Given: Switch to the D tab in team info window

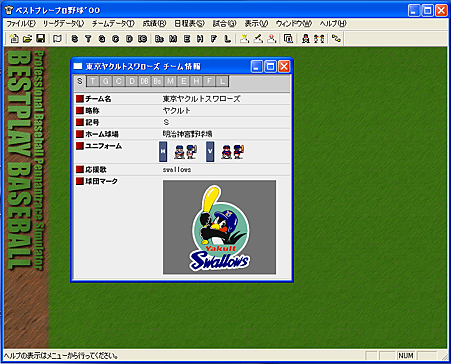Looking at the screenshot, I should click(x=132, y=81).
